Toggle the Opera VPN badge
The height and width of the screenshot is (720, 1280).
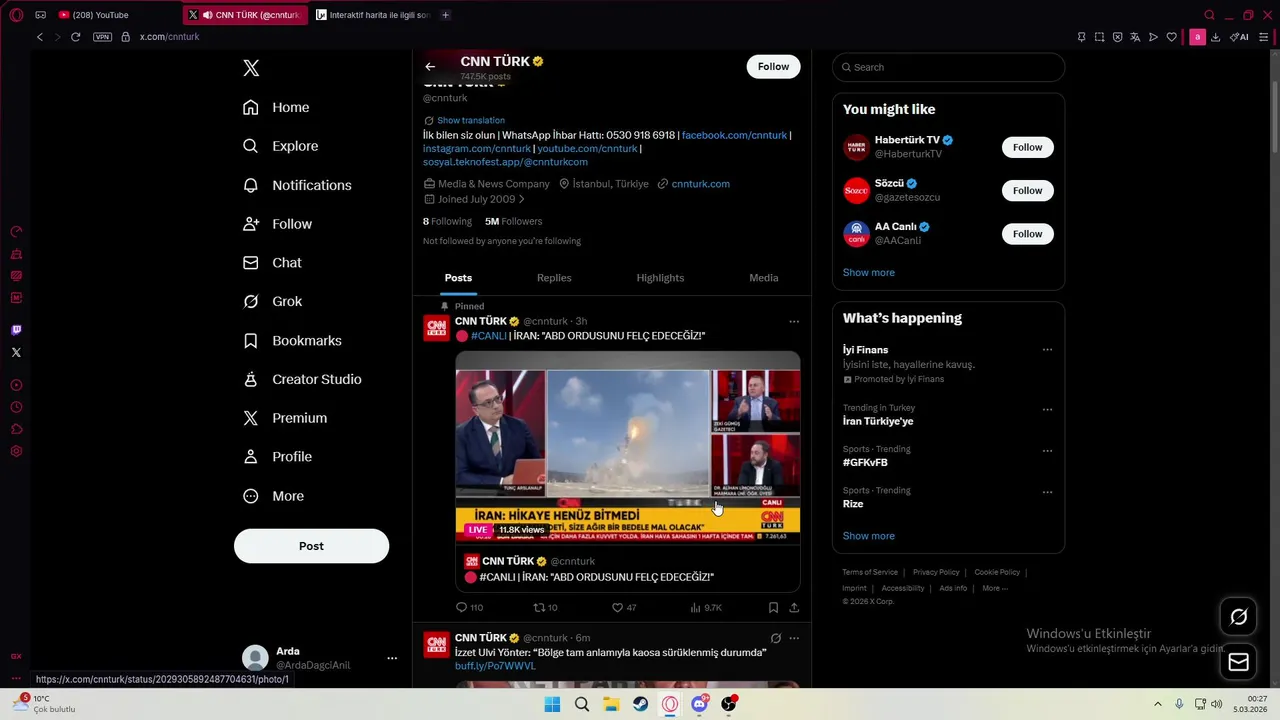(102, 37)
